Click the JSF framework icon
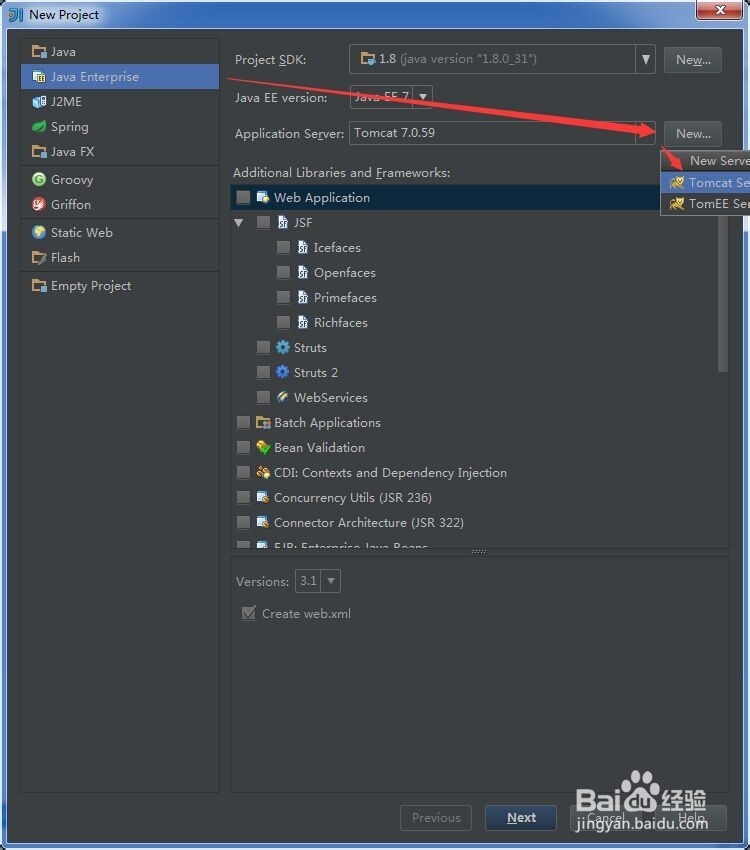Screen dimensions: 750x850 [283, 222]
